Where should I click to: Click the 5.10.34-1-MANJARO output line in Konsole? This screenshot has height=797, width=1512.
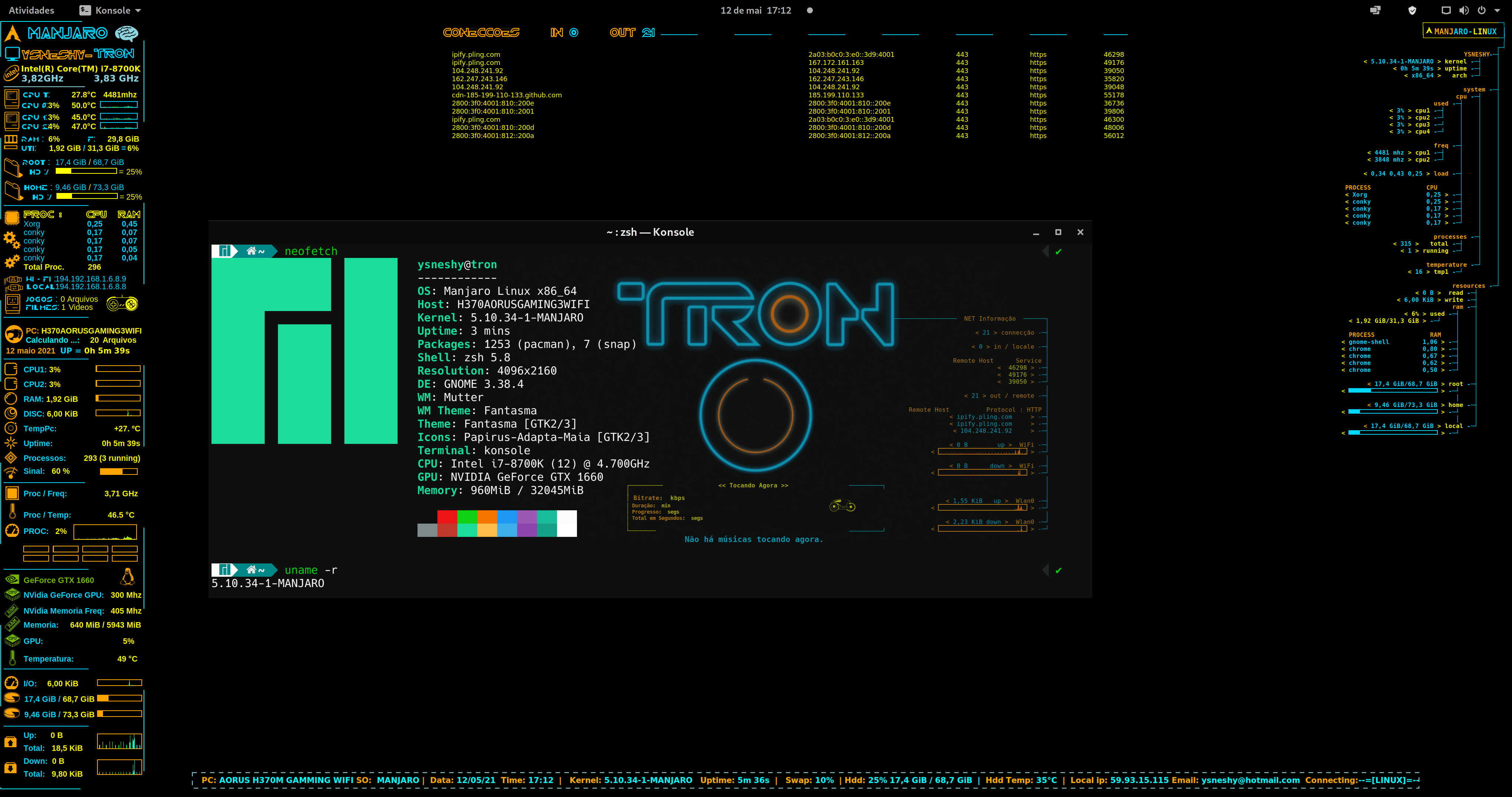pos(268,583)
